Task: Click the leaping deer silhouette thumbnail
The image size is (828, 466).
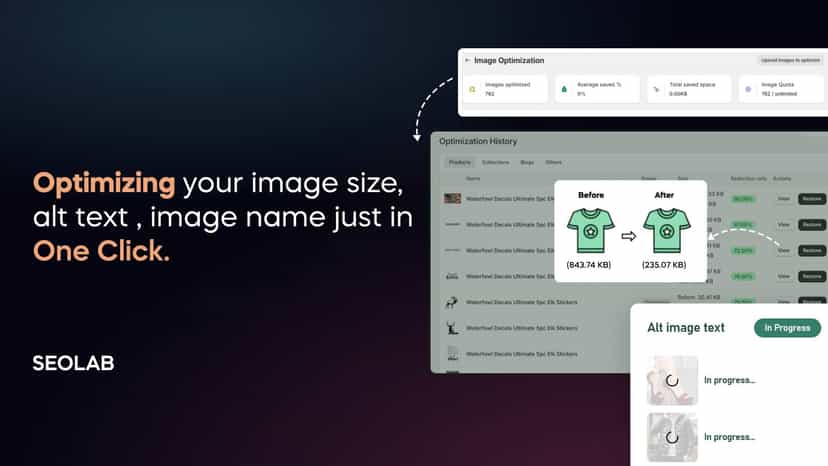Action: tap(451, 302)
